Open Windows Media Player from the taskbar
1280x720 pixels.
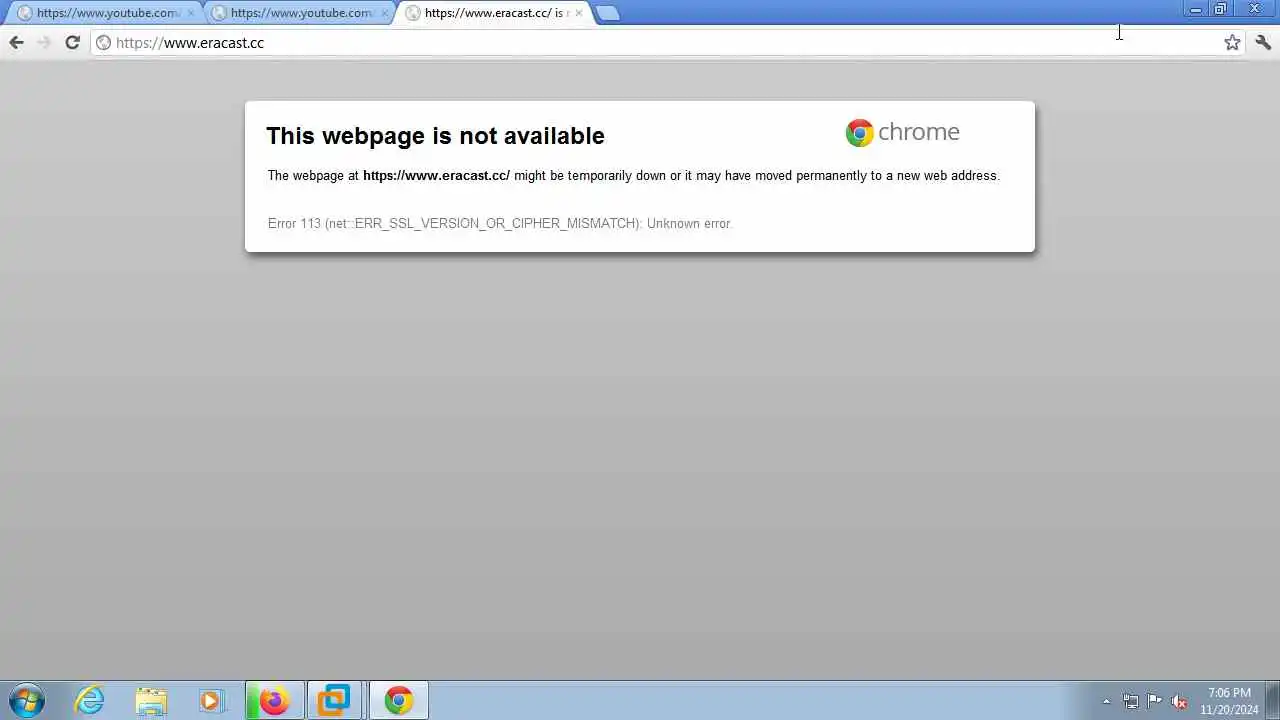211,700
